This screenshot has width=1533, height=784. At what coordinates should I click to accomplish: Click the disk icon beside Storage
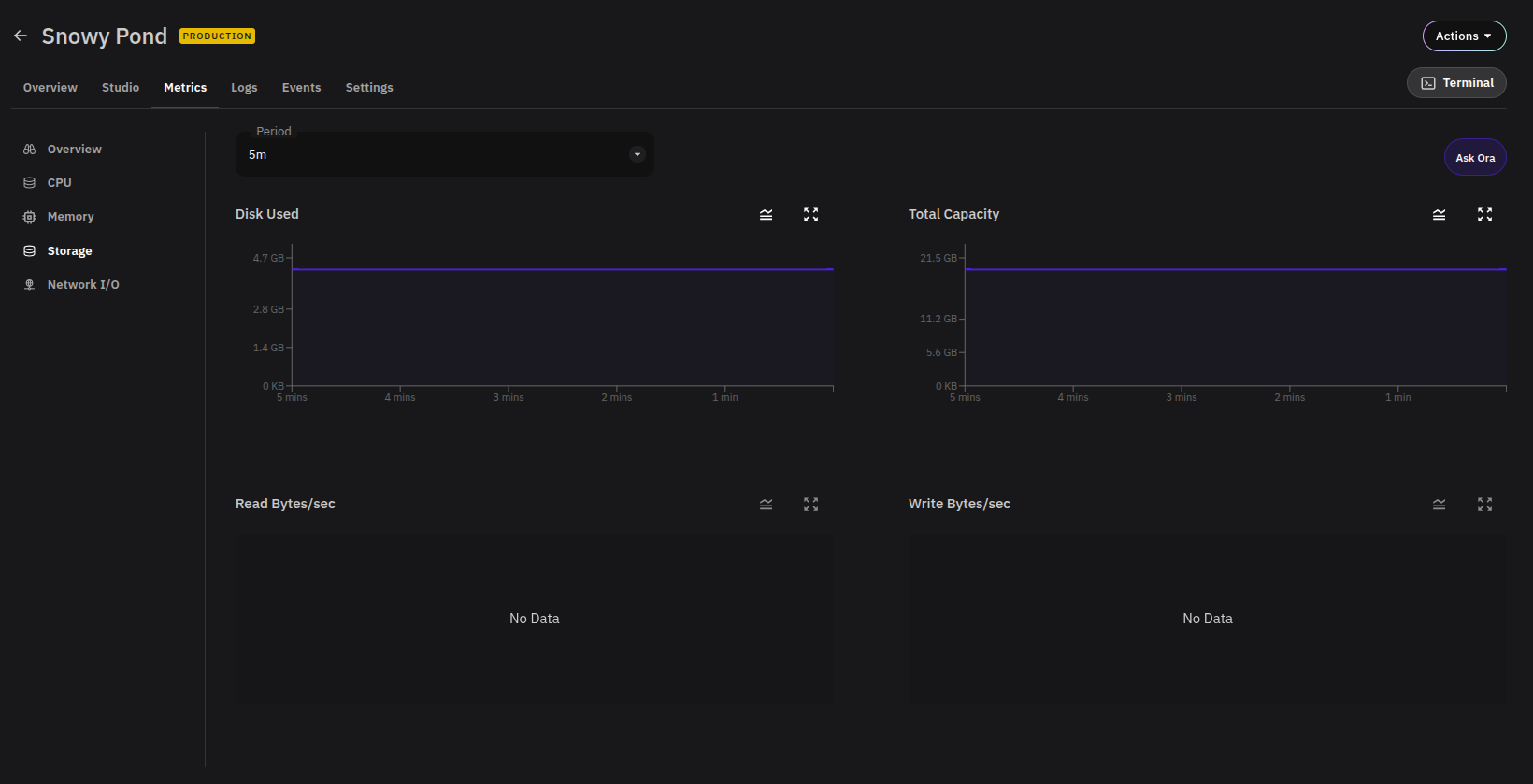pos(30,251)
